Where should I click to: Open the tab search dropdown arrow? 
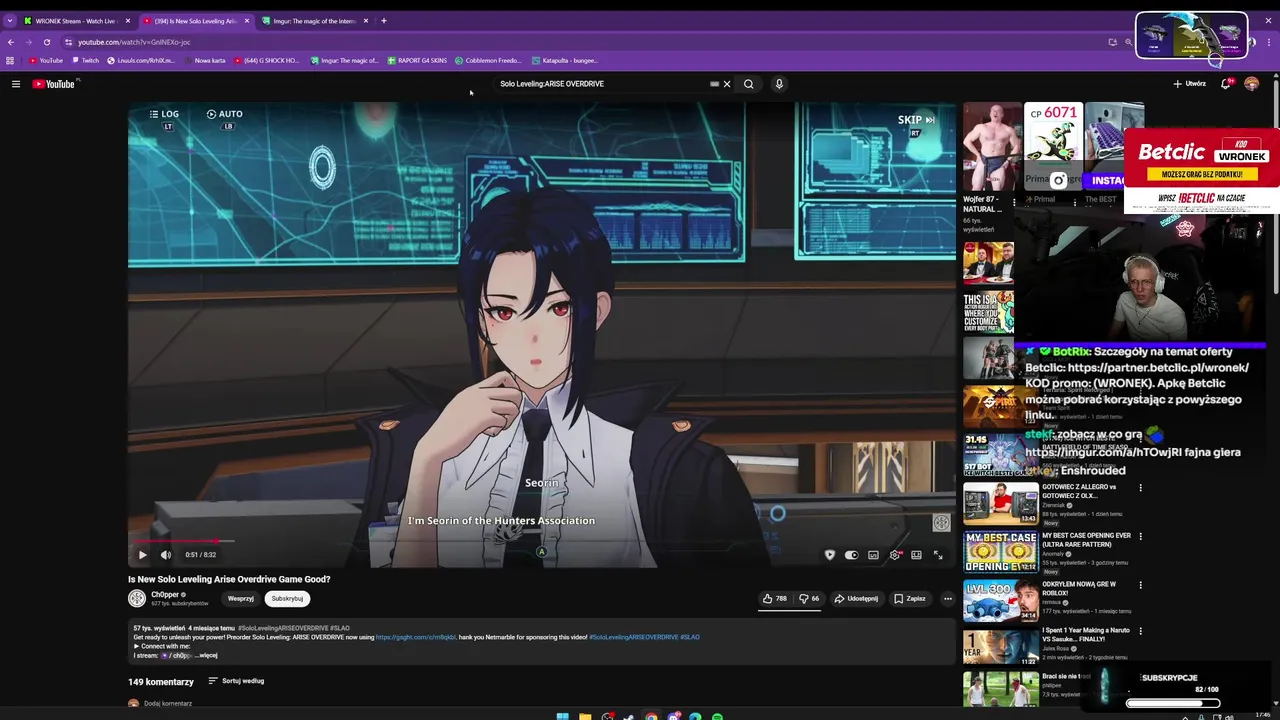click(9, 20)
